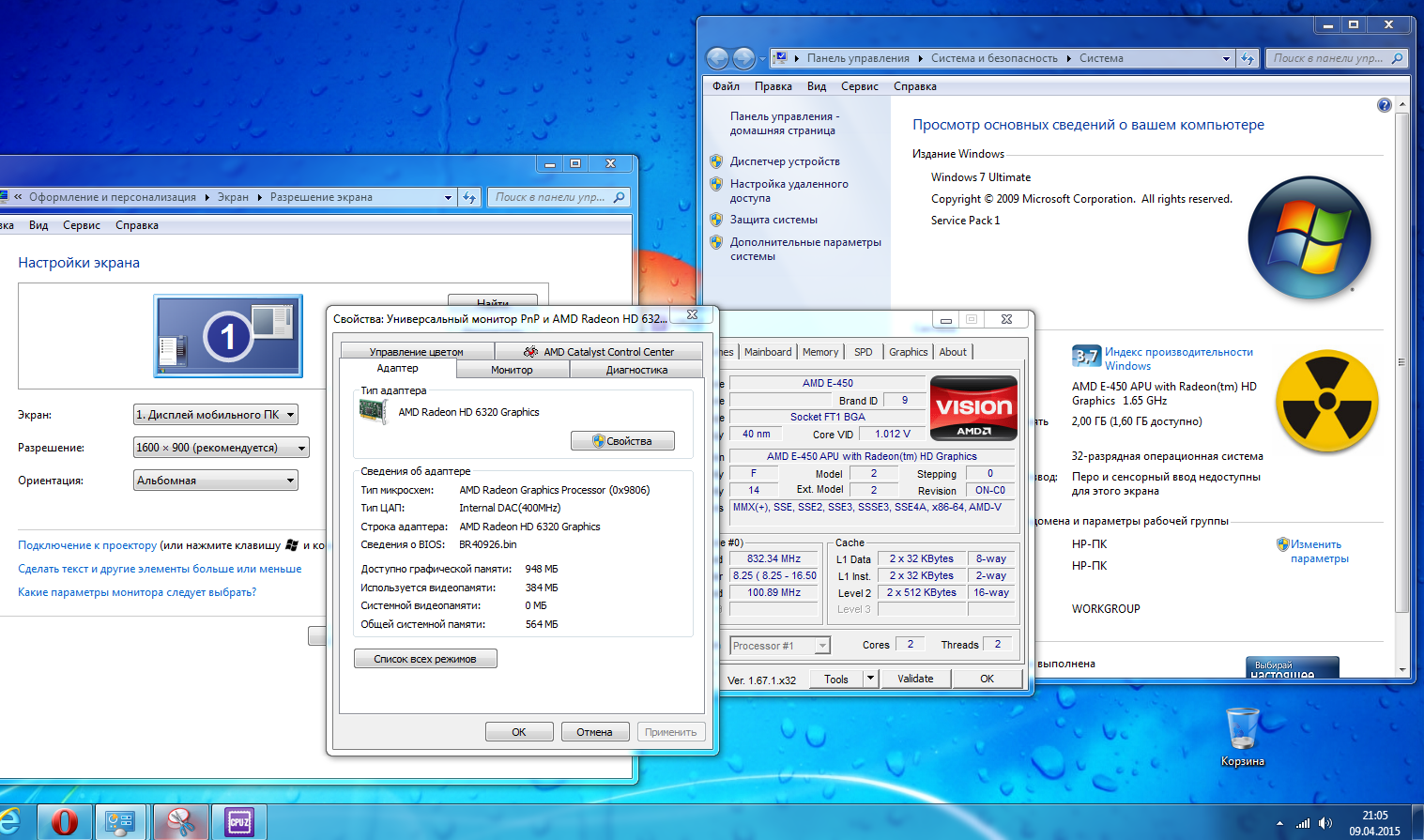Expand the arrow next to CPU-Z Tools button
The width and height of the screenshot is (1424, 840).
[870, 678]
